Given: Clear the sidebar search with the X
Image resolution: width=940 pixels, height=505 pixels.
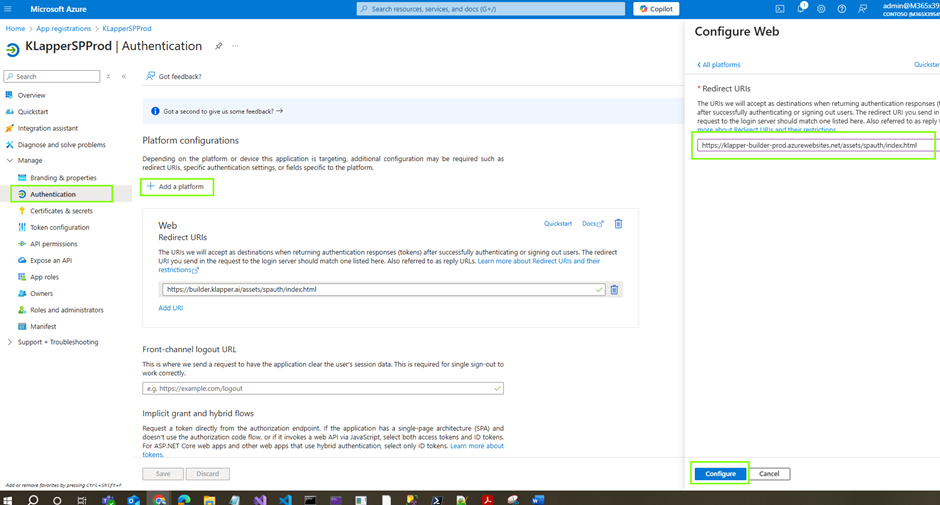Looking at the screenshot, I should [109, 76].
